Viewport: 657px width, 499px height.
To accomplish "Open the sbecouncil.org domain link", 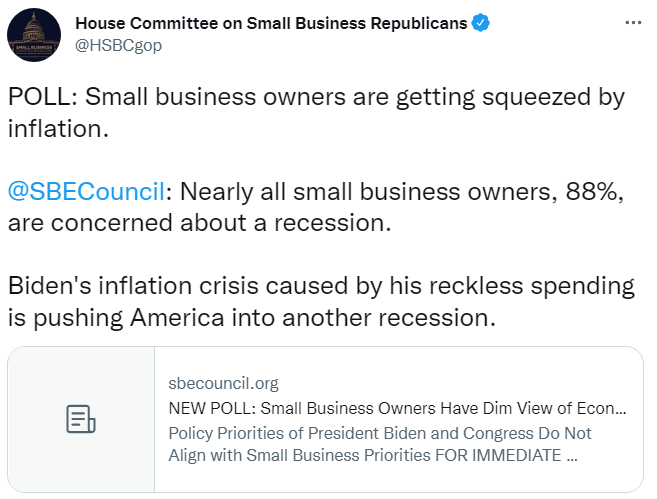I will 223,383.
